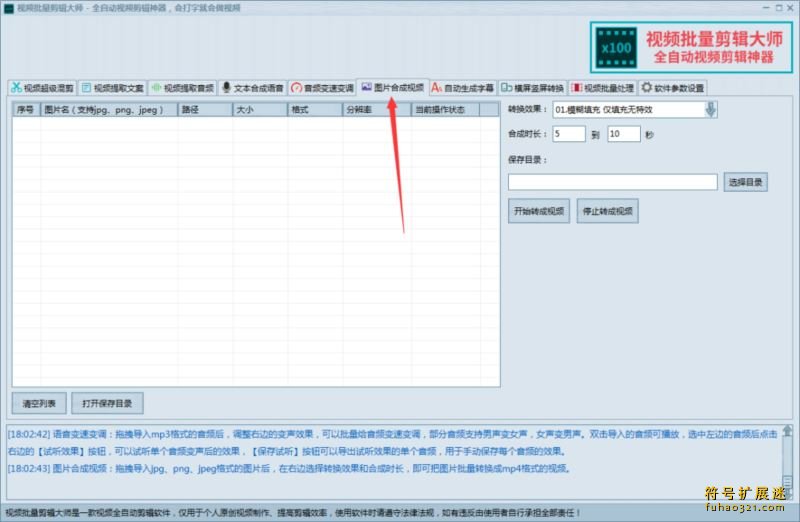Open the 视频超级混剪 tab
800x522 pixels.
point(42,88)
